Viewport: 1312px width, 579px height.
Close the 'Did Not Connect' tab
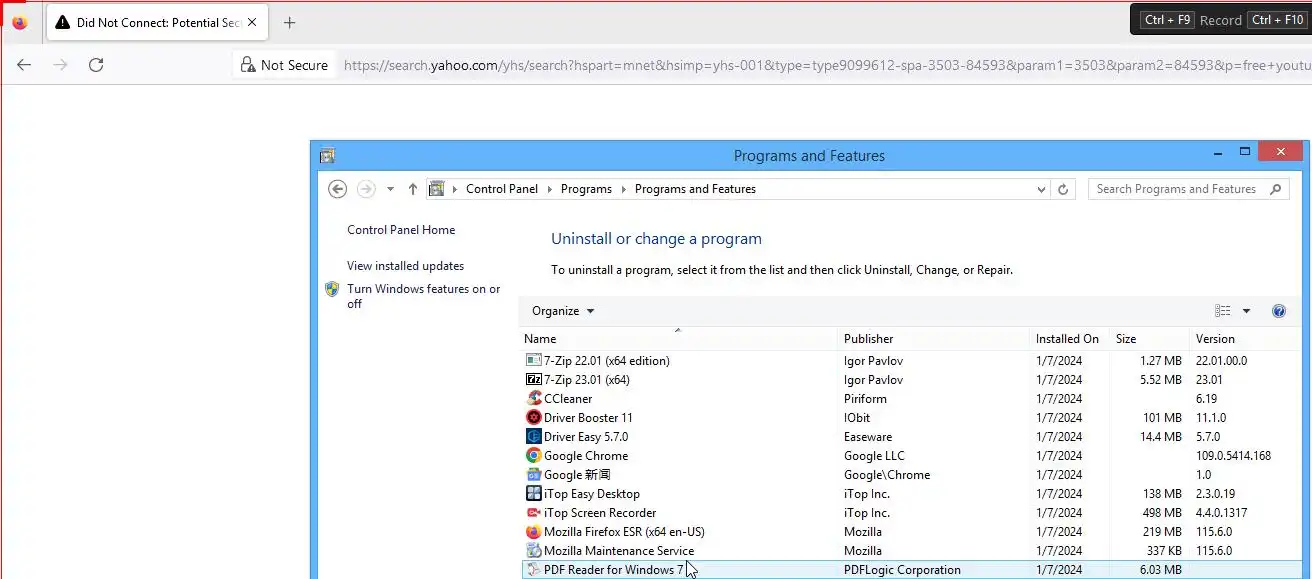(250, 22)
